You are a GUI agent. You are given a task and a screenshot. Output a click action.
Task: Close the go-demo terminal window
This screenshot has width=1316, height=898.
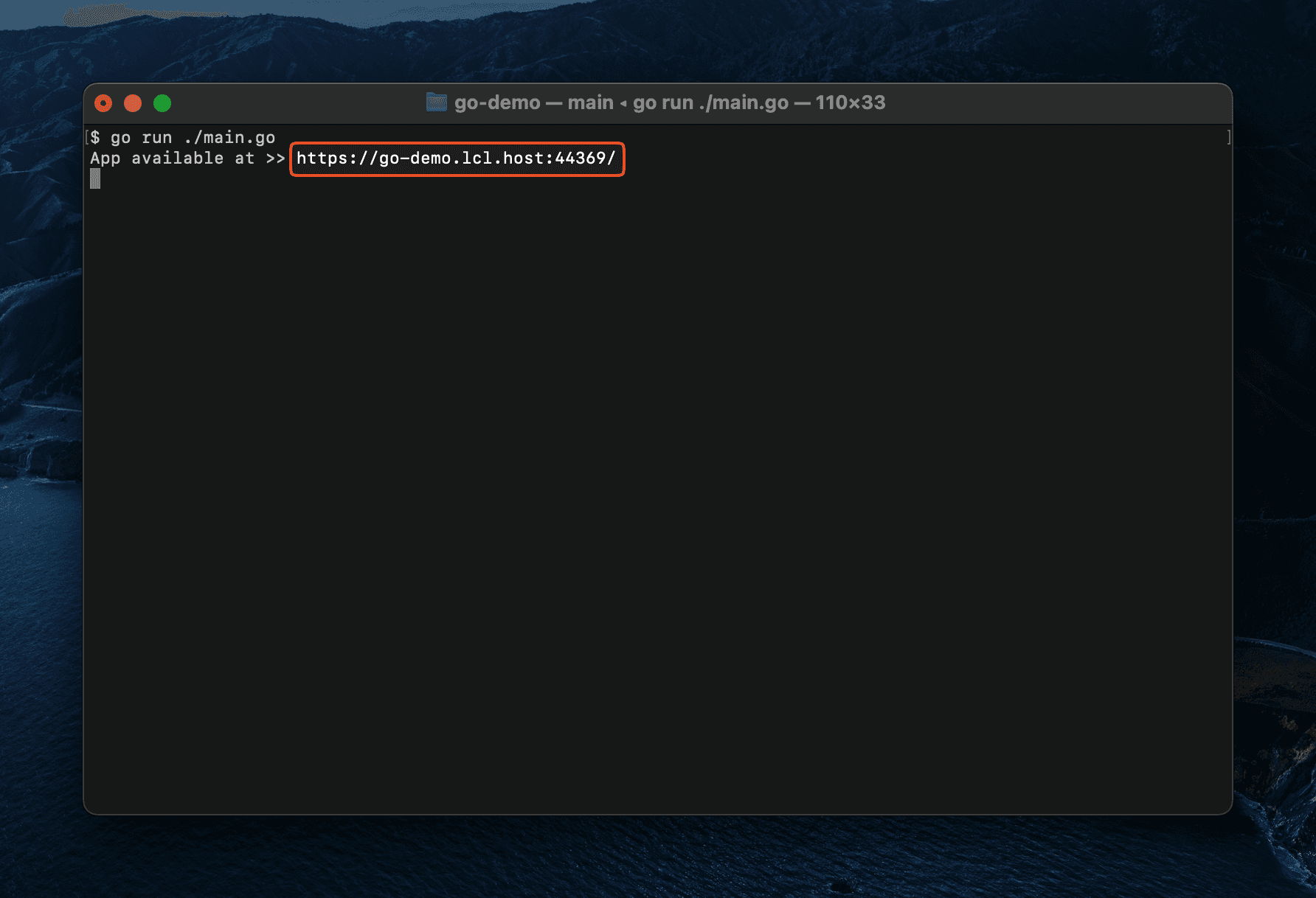[x=103, y=103]
